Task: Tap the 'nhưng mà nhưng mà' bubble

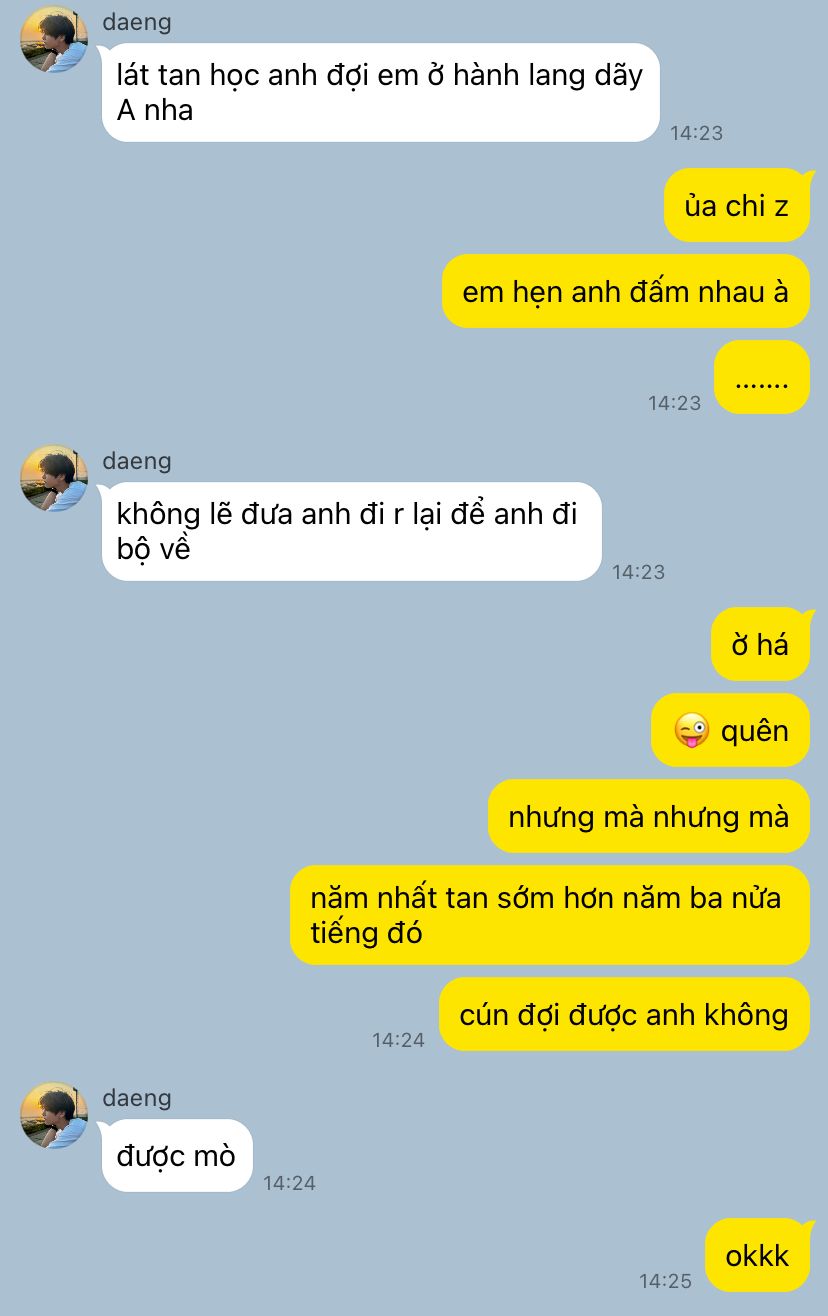Action: [x=649, y=816]
